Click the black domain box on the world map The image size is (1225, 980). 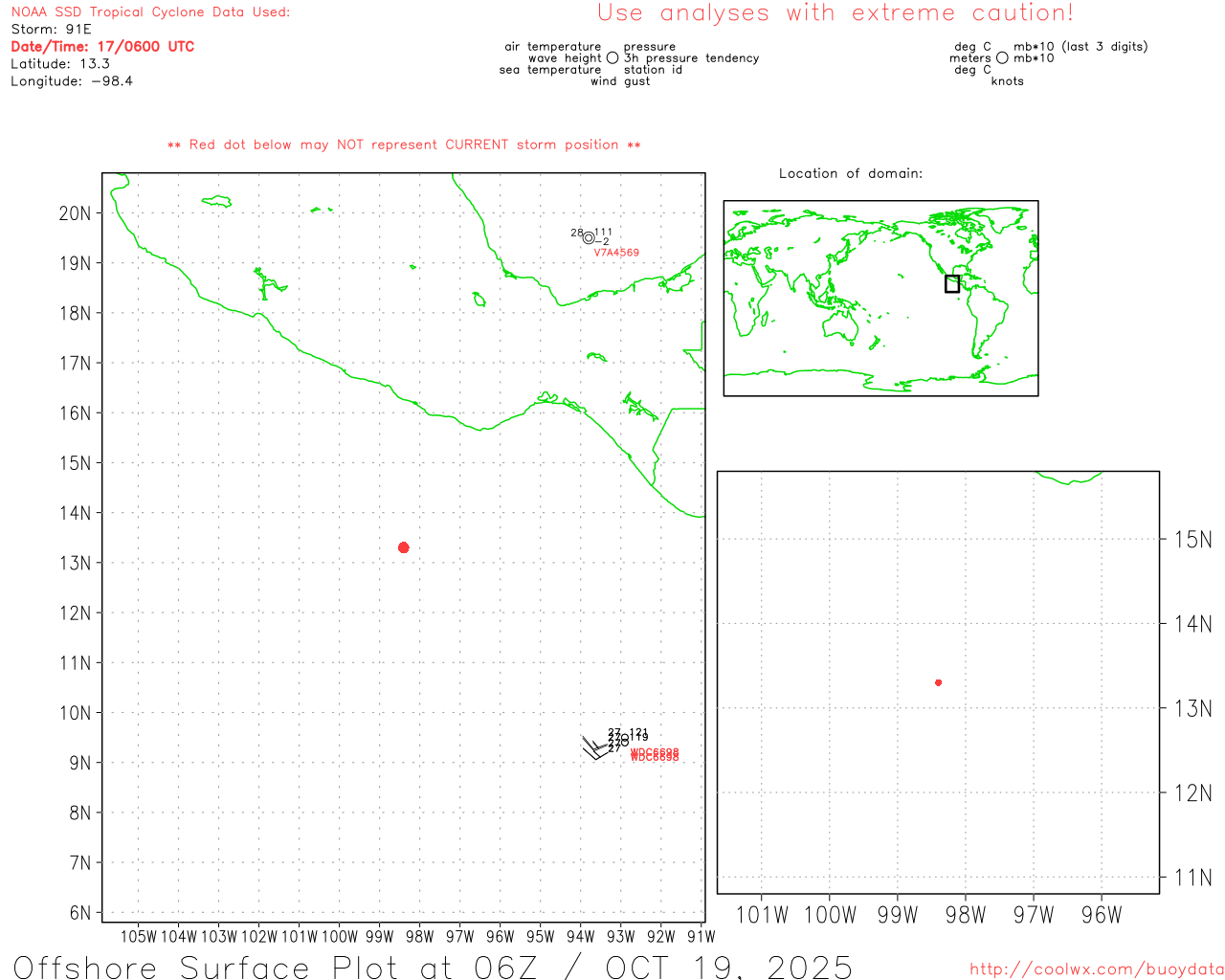(951, 283)
